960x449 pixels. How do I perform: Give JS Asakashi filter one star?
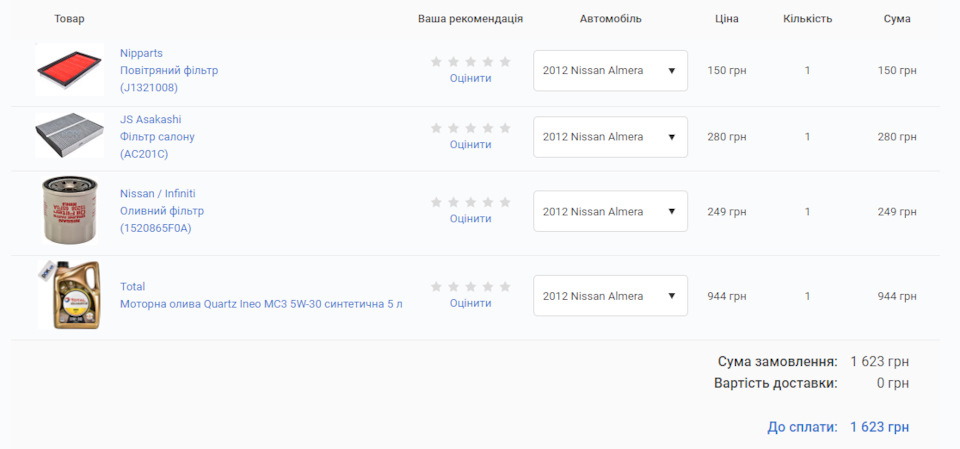coord(436,128)
